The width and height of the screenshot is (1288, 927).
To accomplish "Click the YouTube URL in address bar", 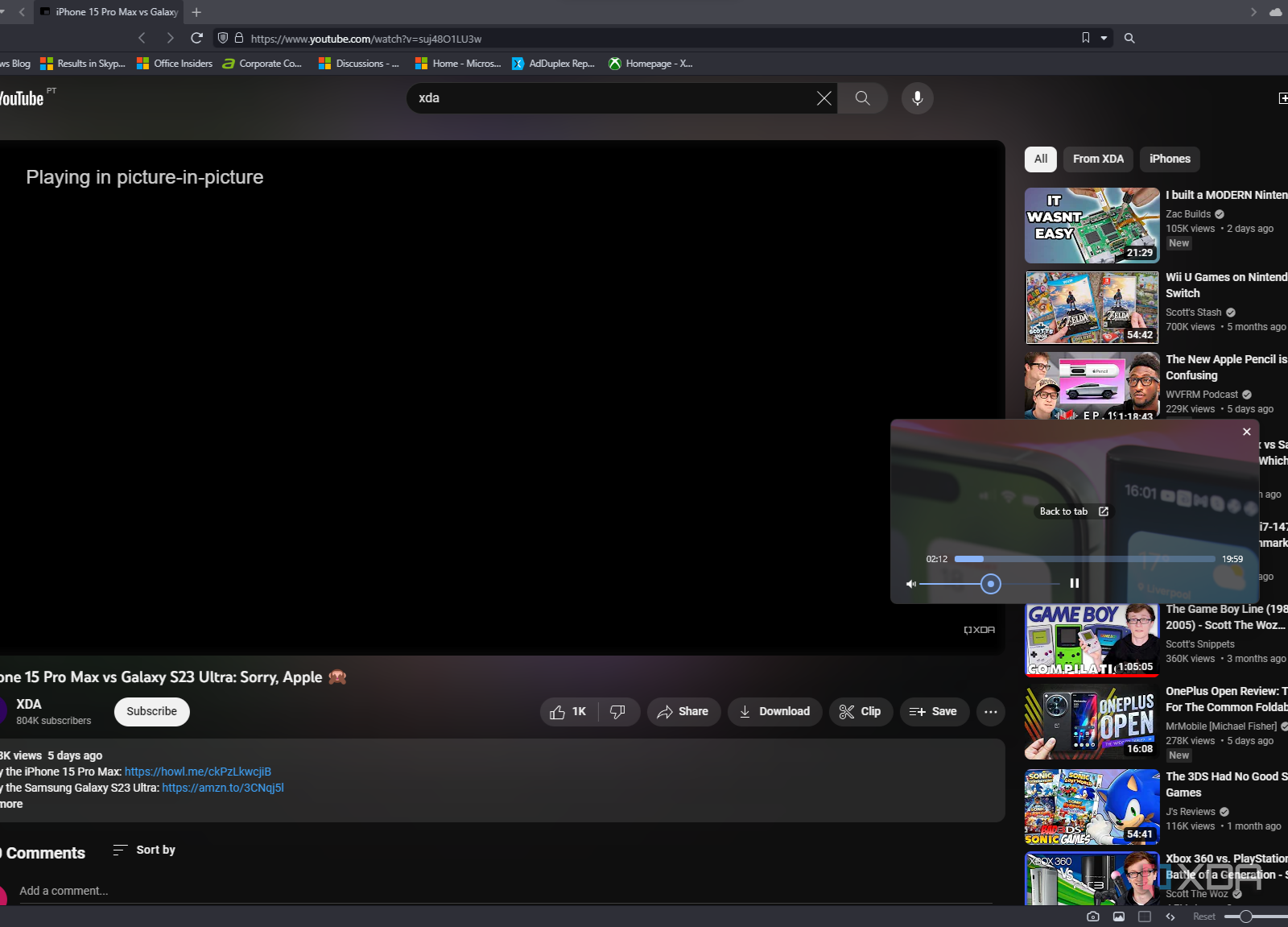I will (366, 39).
